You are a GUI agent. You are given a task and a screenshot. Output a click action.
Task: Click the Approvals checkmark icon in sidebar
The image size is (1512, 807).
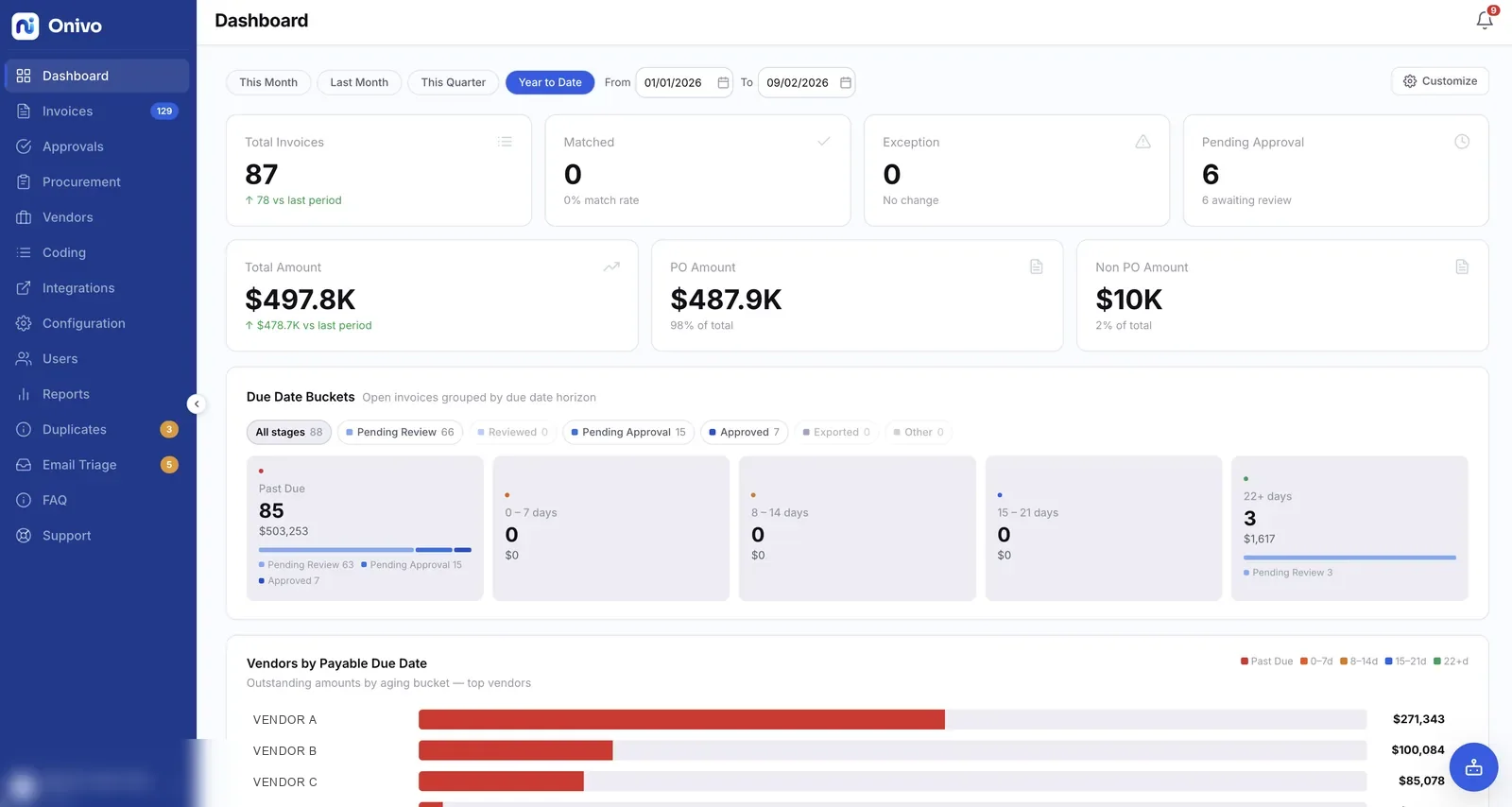click(x=24, y=146)
